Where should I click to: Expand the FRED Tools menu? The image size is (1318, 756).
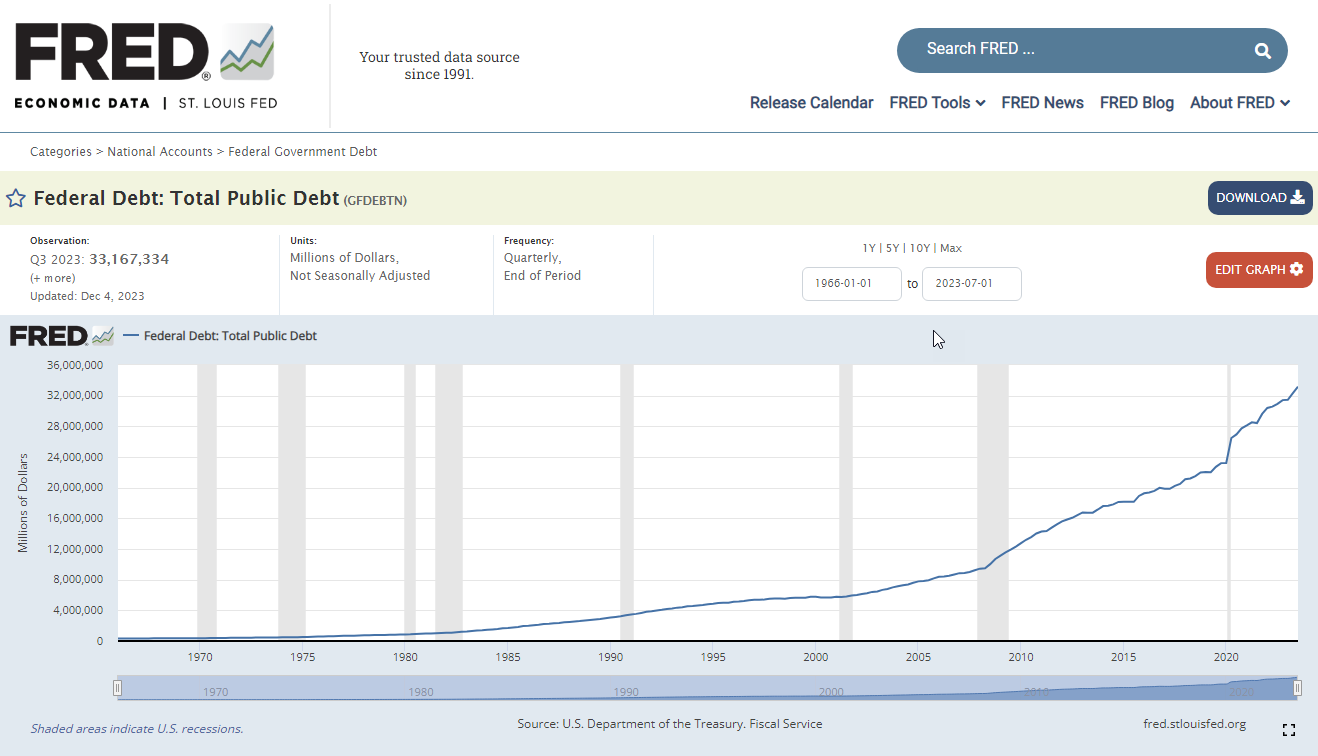point(937,103)
